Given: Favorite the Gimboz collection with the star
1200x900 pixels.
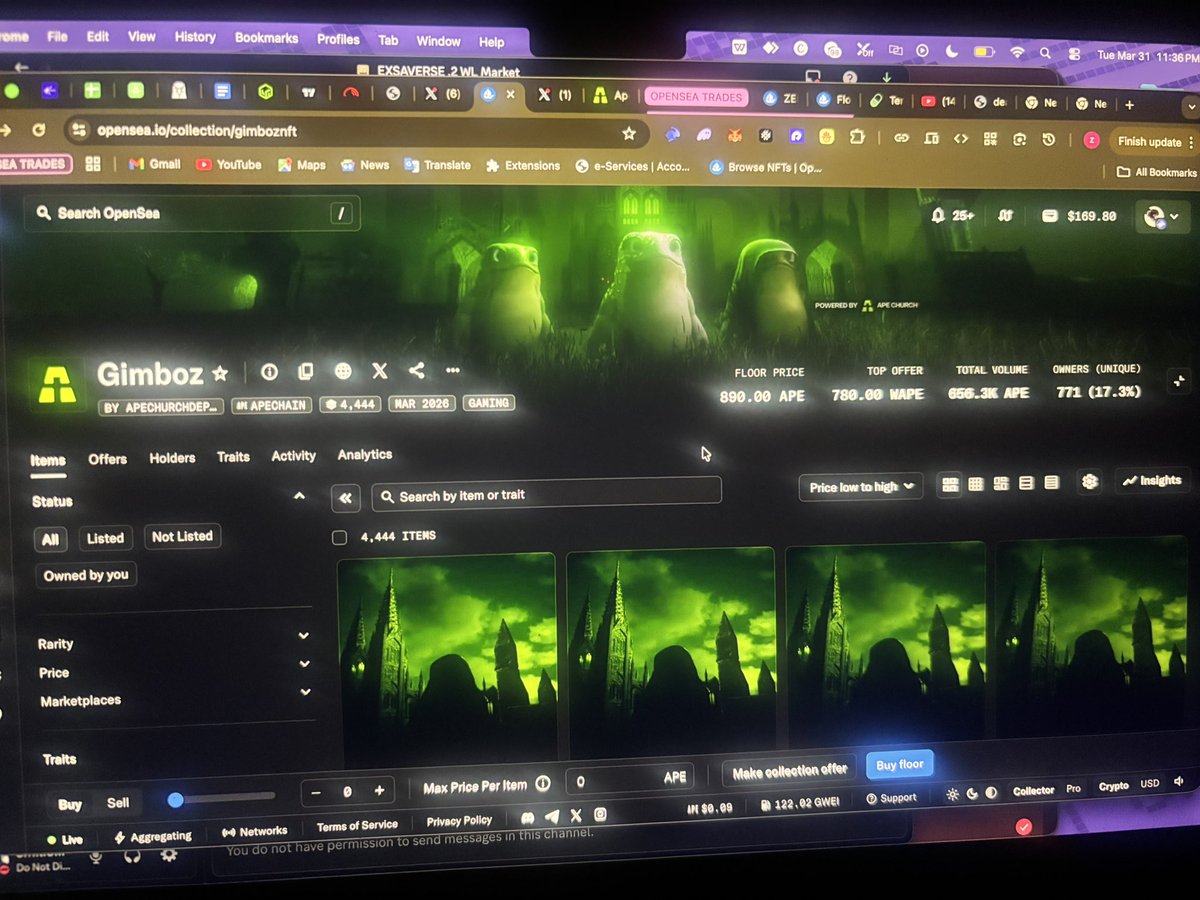Looking at the screenshot, I should click(220, 374).
